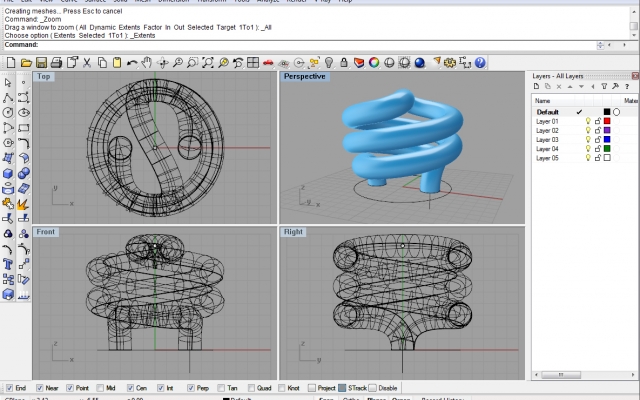The height and width of the screenshot is (400, 640).
Task: Click the Paste clipboard icon
Action: [117, 63]
